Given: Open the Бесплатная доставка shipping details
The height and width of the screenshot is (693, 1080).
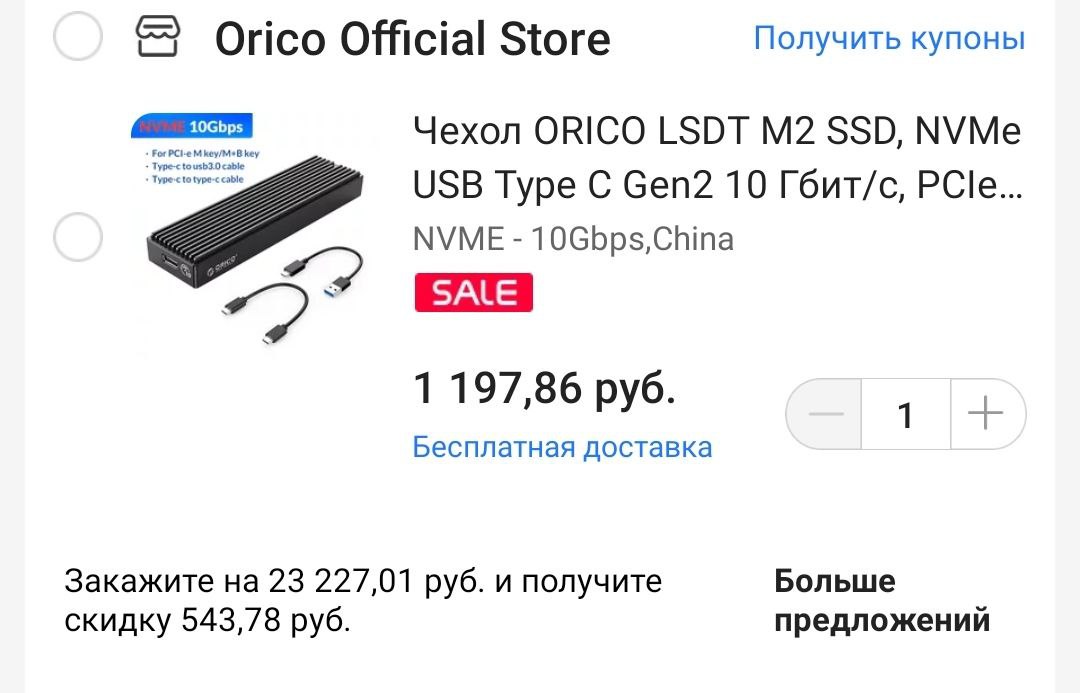Looking at the screenshot, I should tap(562, 447).
